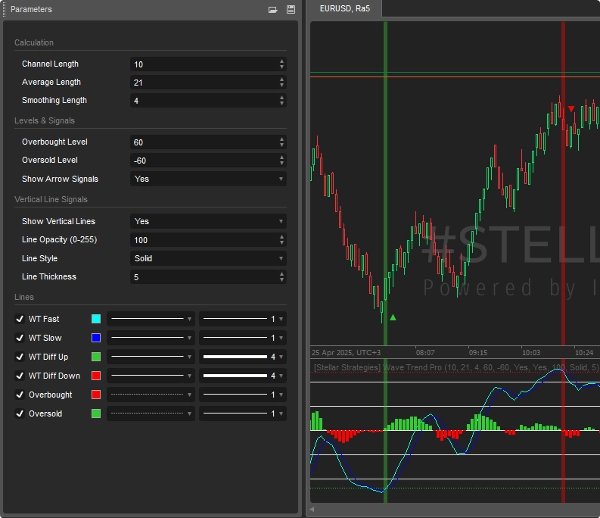The height and width of the screenshot is (518, 600).
Task: Toggle the WT Diff Down checkbox
Action: point(20,376)
